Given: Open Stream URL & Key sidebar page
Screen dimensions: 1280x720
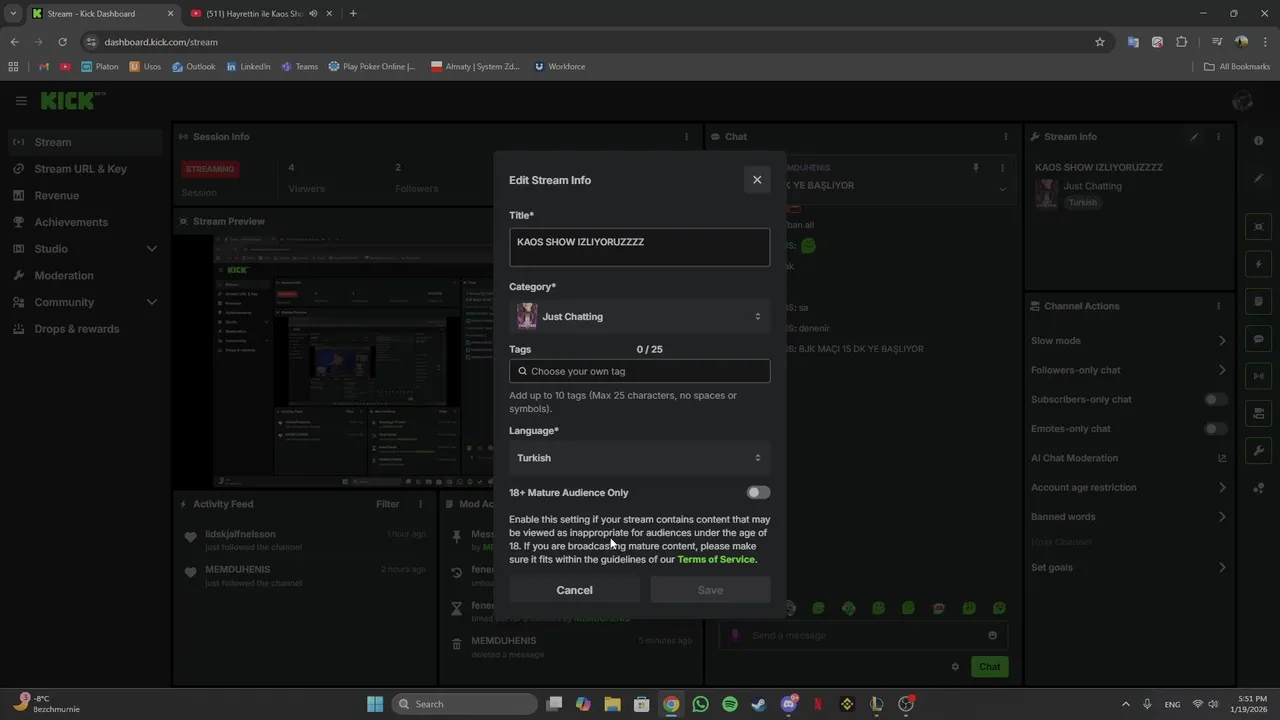Looking at the screenshot, I should [84, 169].
